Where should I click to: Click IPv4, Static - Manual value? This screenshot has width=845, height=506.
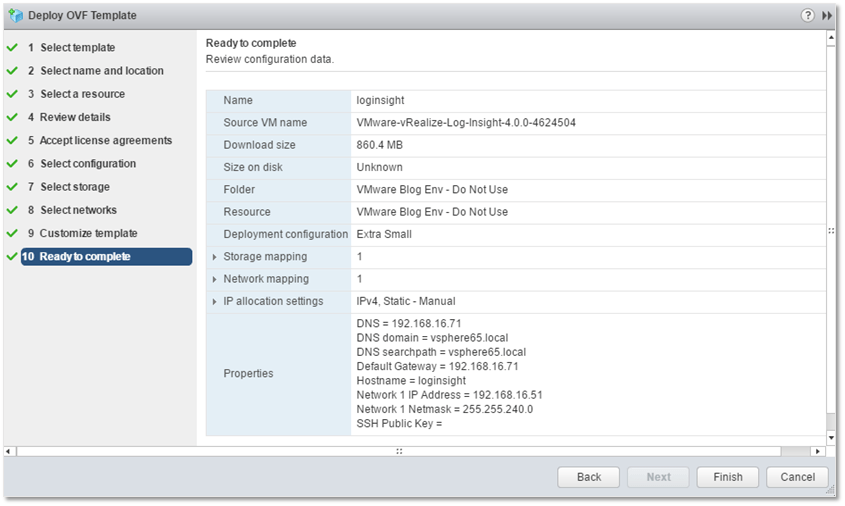(x=406, y=301)
